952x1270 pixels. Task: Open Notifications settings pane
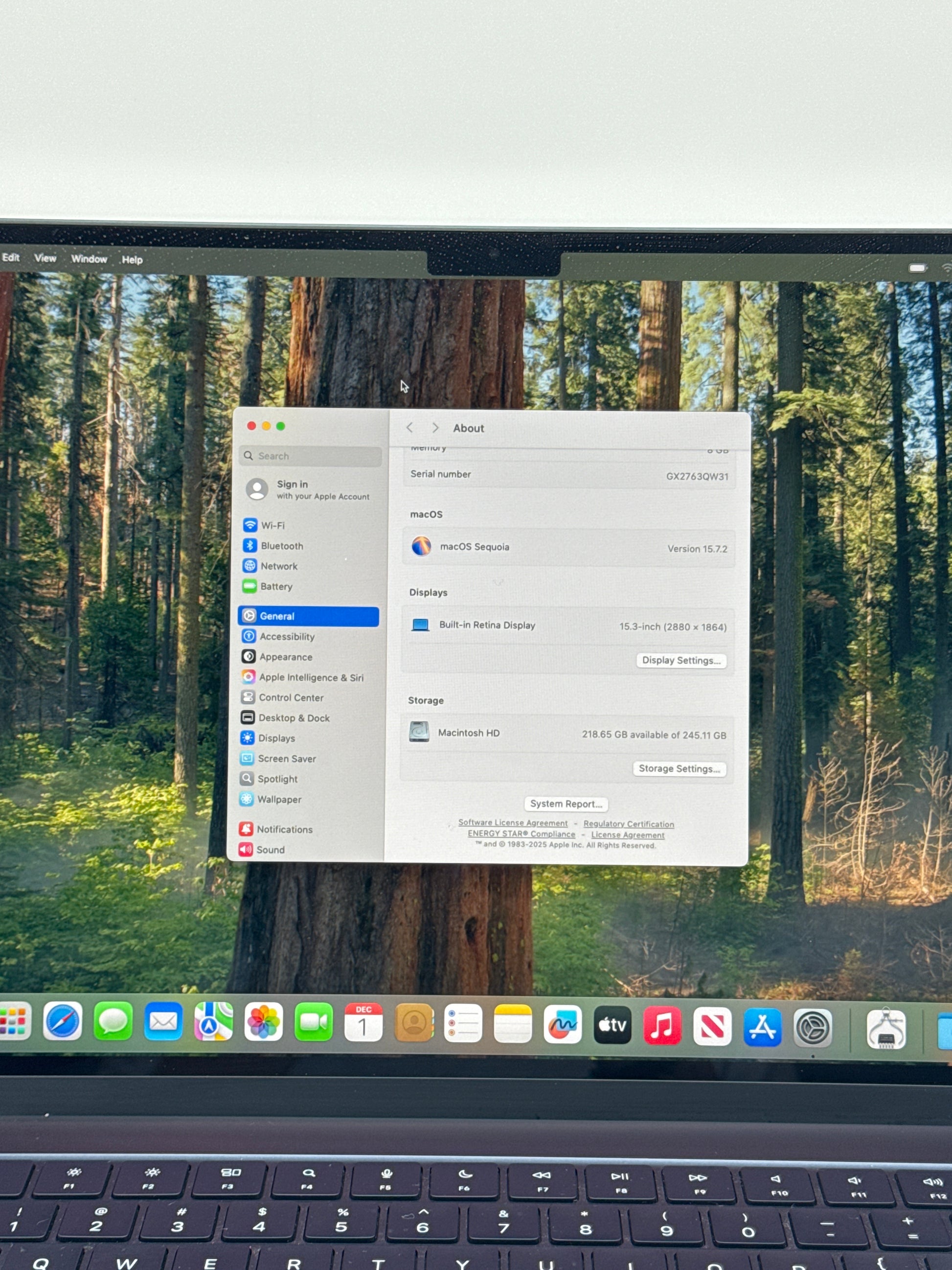(x=284, y=829)
